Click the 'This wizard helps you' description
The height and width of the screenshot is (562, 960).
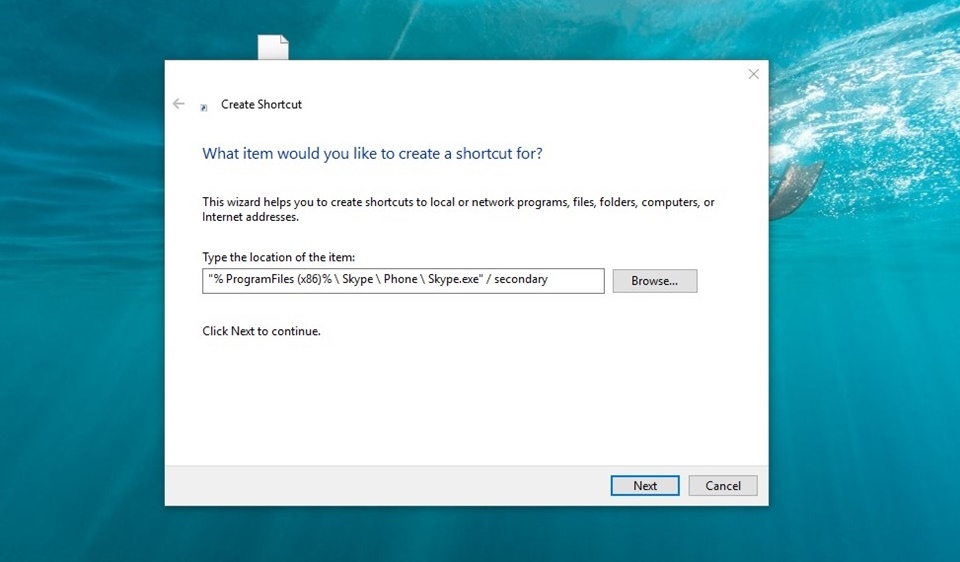tap(459, 209)
